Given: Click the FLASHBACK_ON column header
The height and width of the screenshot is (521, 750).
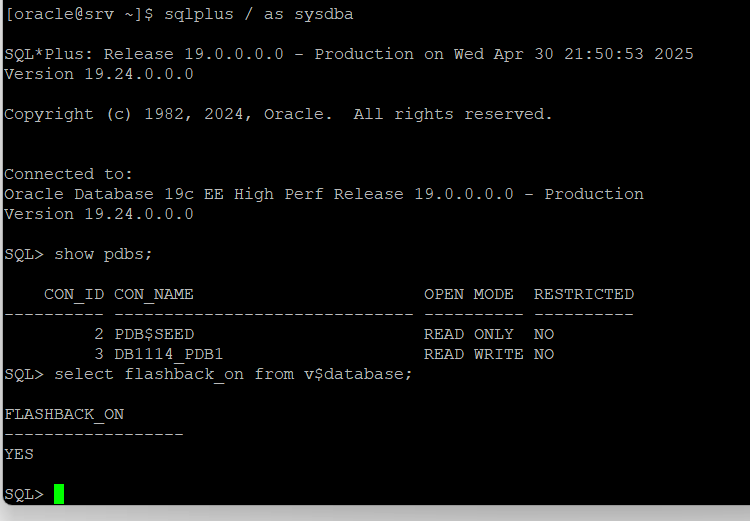Looking at the screenshot, I should (64, 414).
